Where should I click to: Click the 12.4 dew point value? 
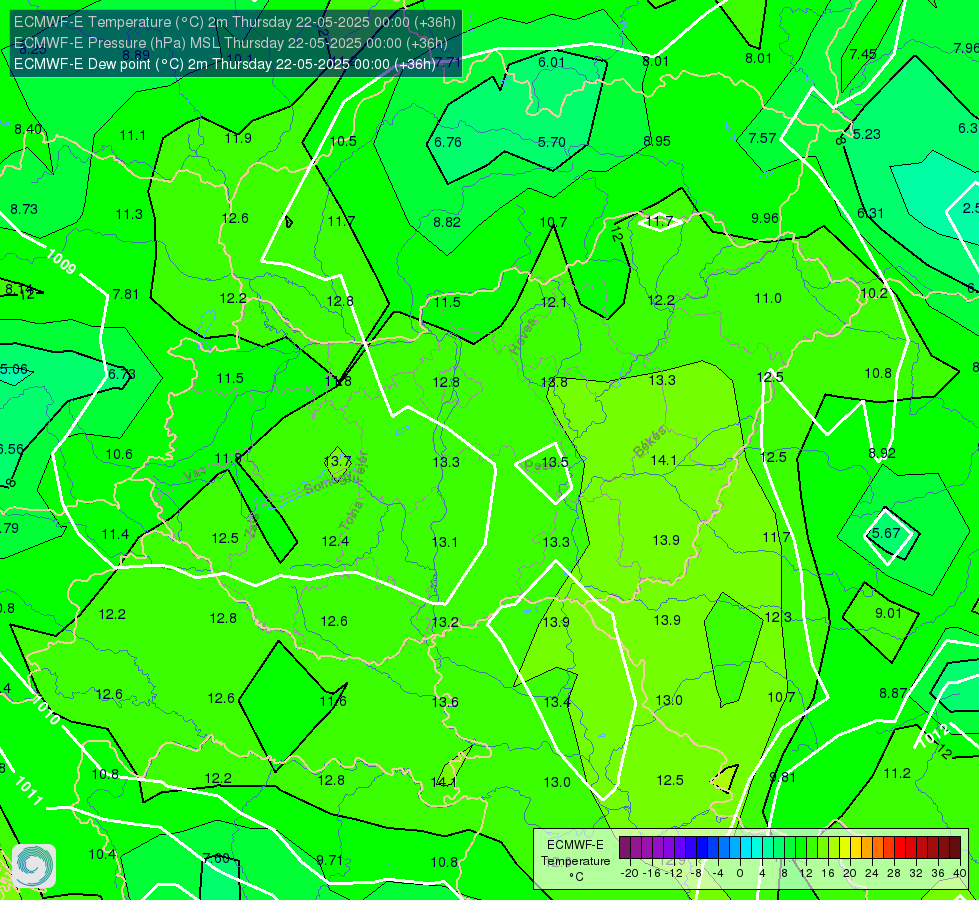[x=335, y=541]
